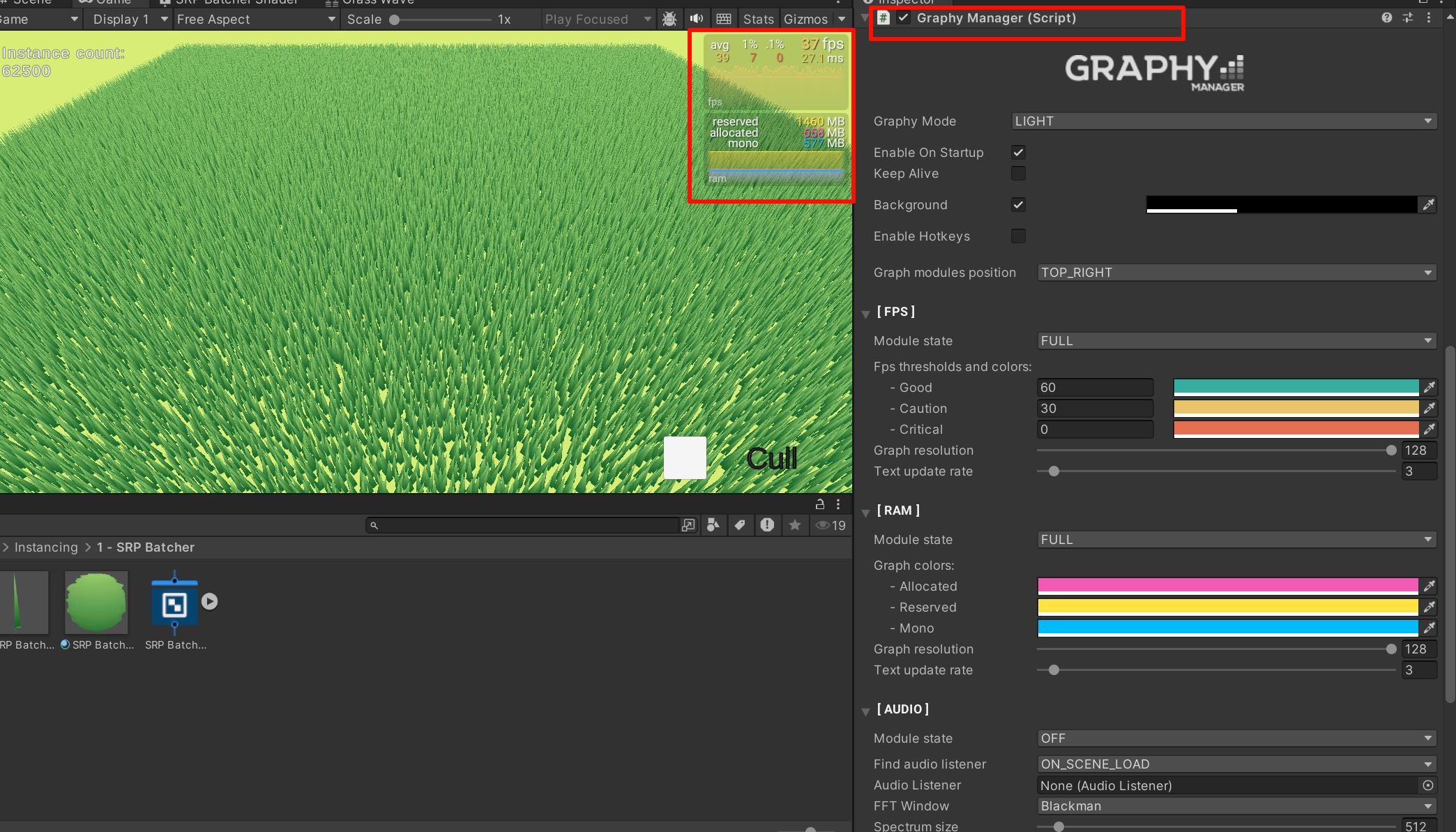
Task: Open the Graphy Mode dropdown
Action: point(1223,121)
